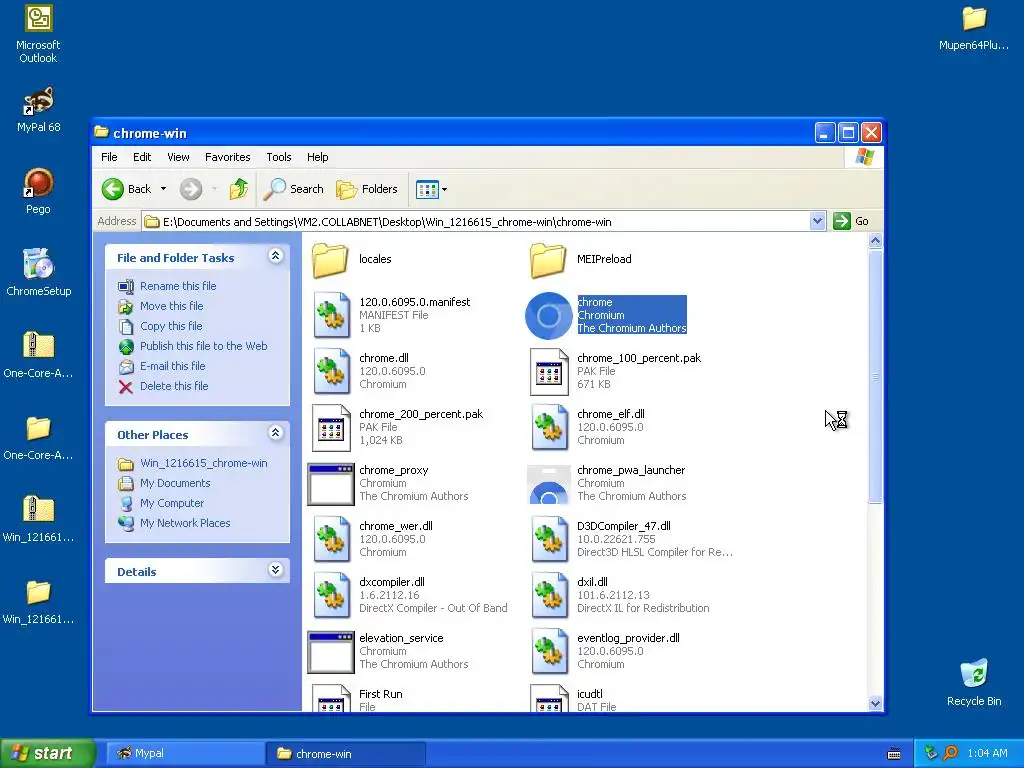Viewport: 1024px width, 768px height.
Task: Open the Windows start button
Action: coord(48,753)
